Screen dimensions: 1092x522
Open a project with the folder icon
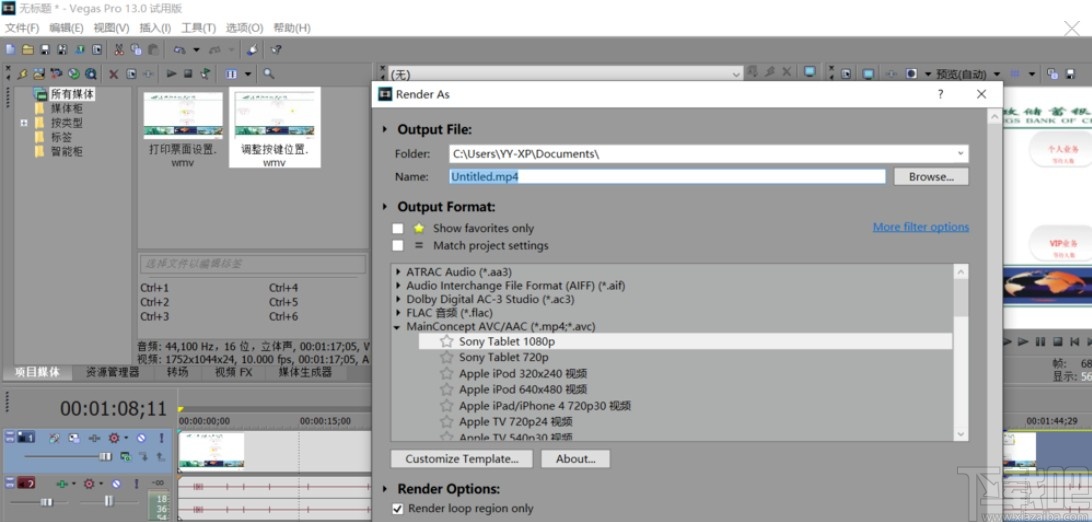coord(27,49)
